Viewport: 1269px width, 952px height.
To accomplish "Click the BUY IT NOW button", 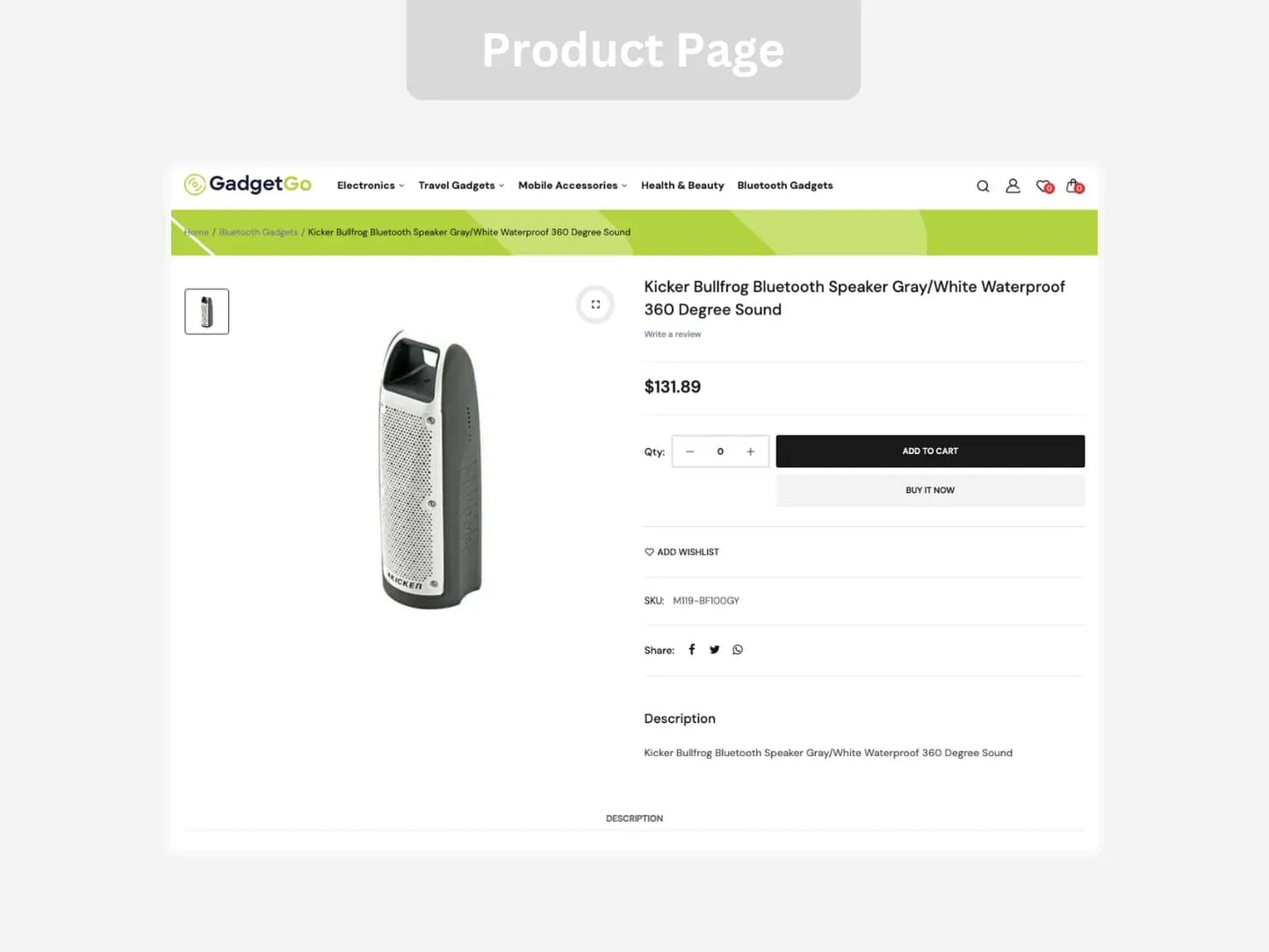I will [930, 490].
